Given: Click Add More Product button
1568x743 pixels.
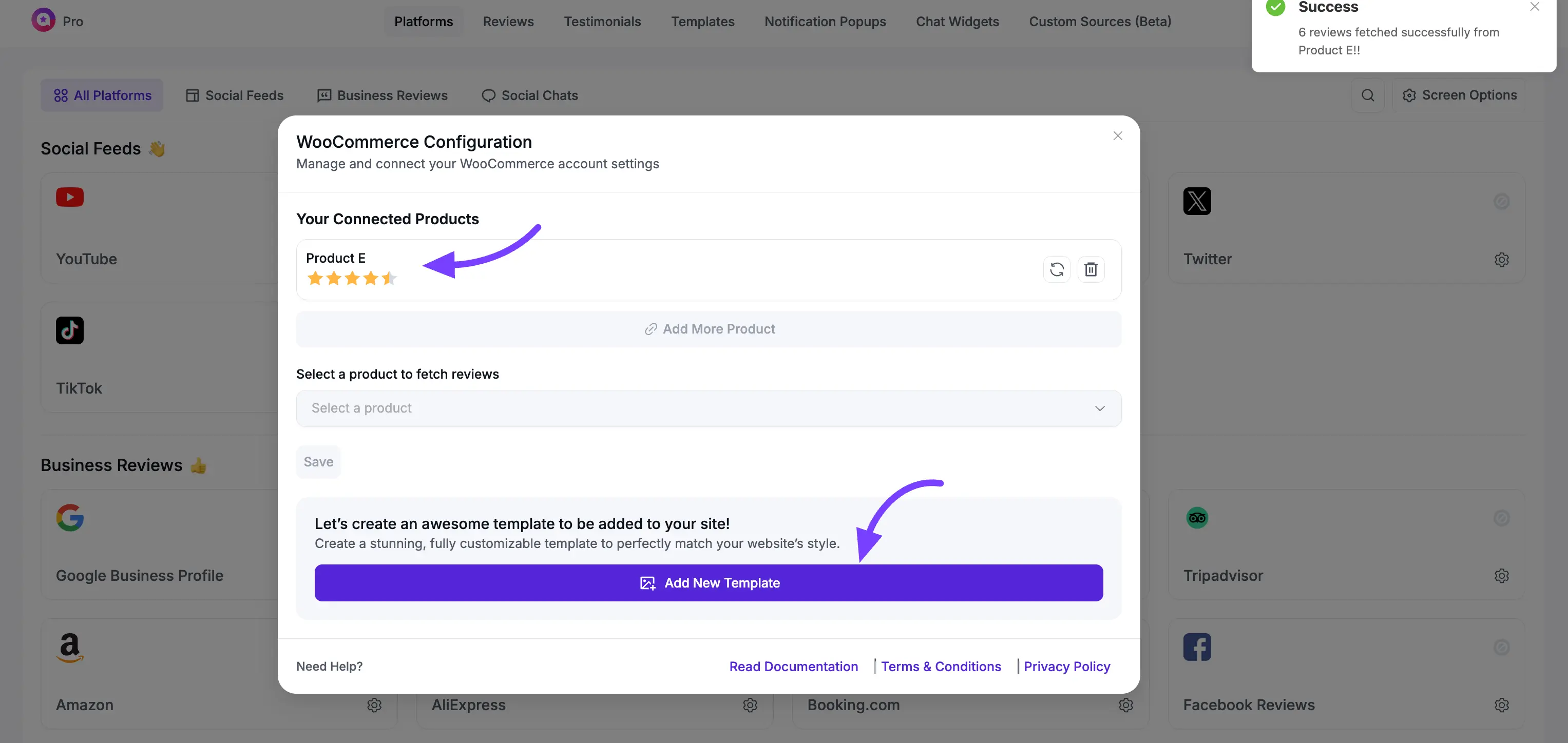Looking at the screenshot, I should coord(708,329).
